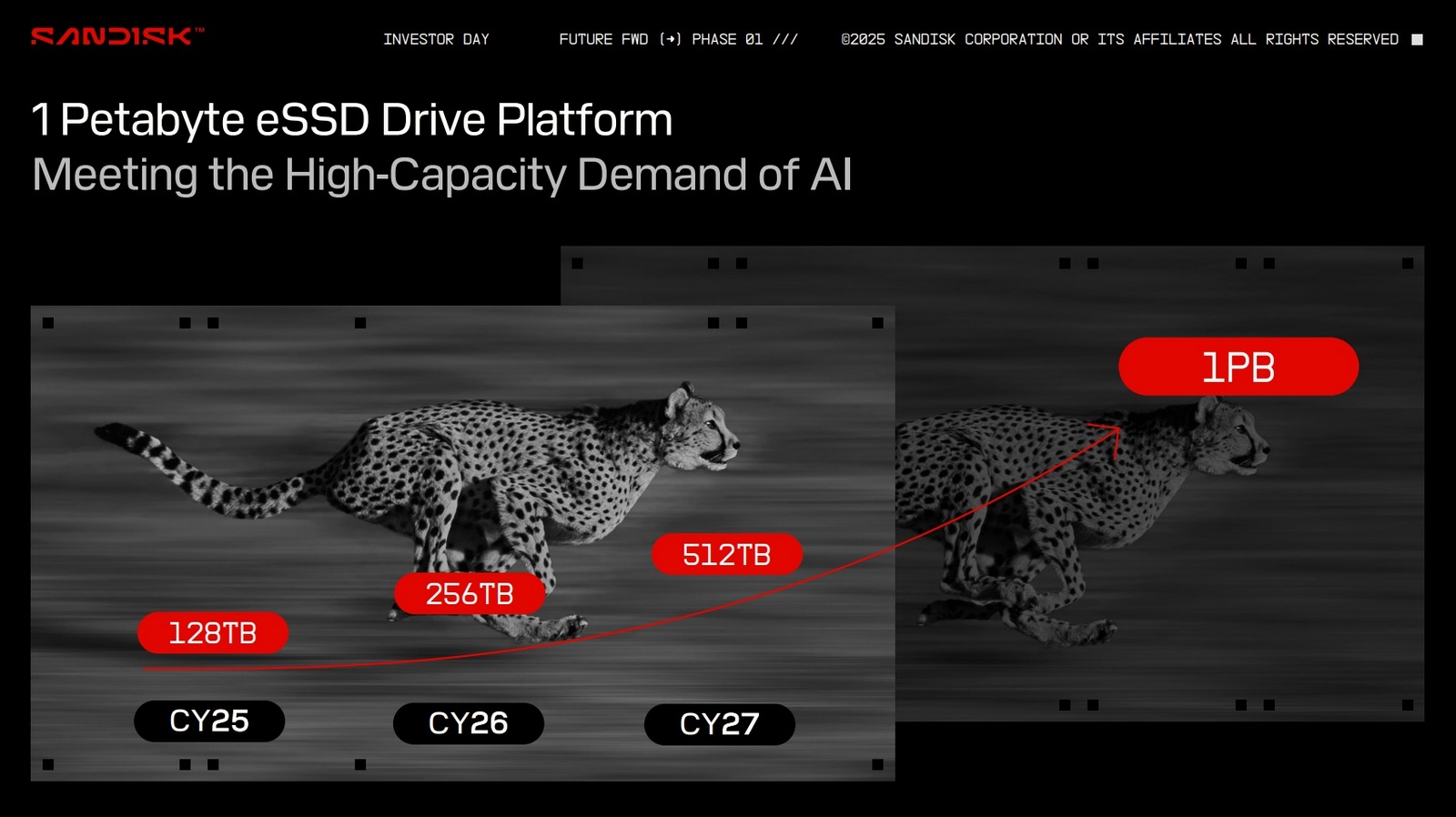Image resolution: width=1456 pixels, height=817 pixels.
Task: Click the subtitle 'Meeting the High-Capacity Demand of AI'
Action: pyautogui.click(x=442, y=175)
